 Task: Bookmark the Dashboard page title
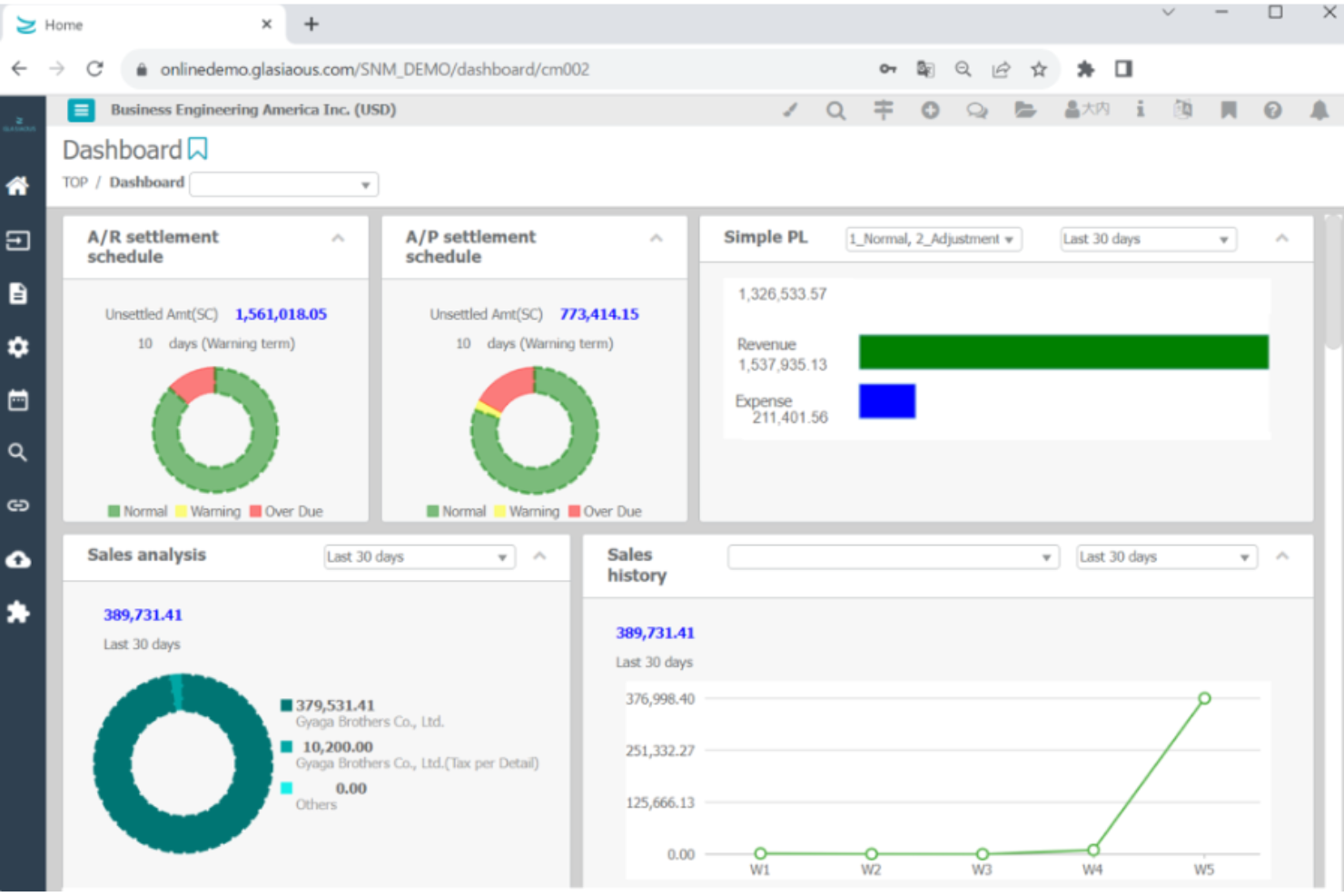(x=198, y=149)
